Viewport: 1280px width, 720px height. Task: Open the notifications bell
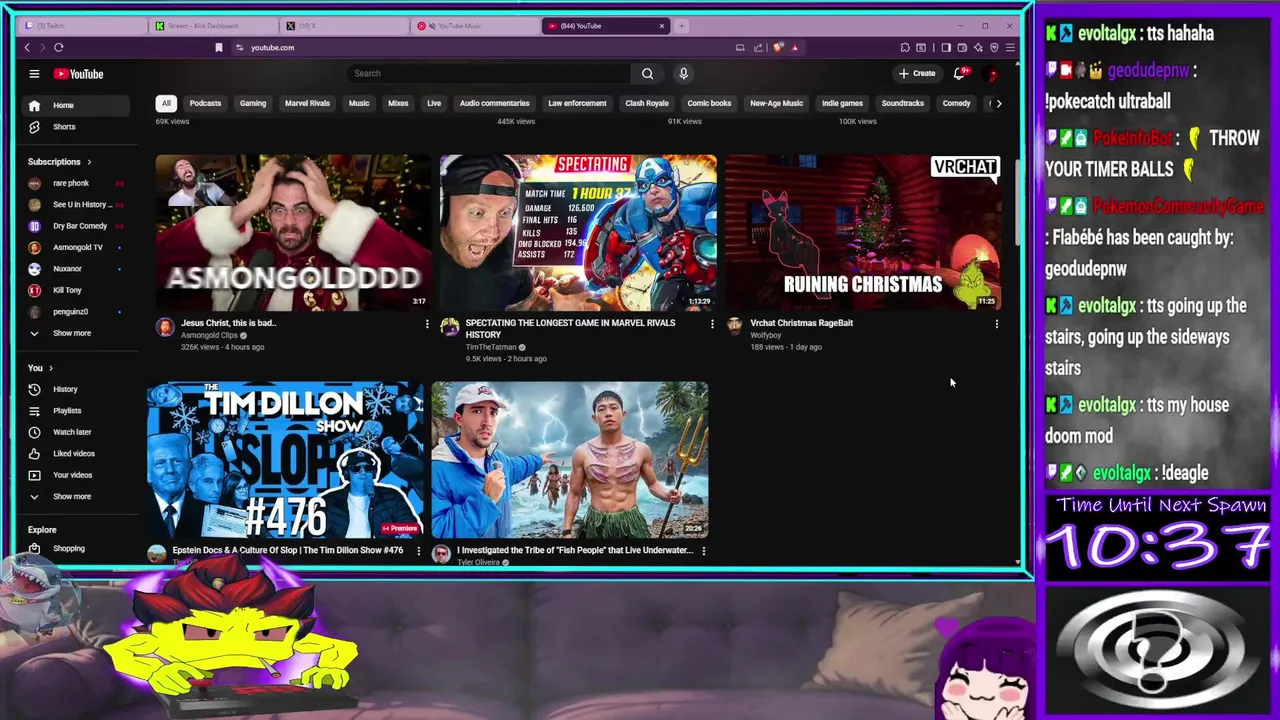pos(959,73)
